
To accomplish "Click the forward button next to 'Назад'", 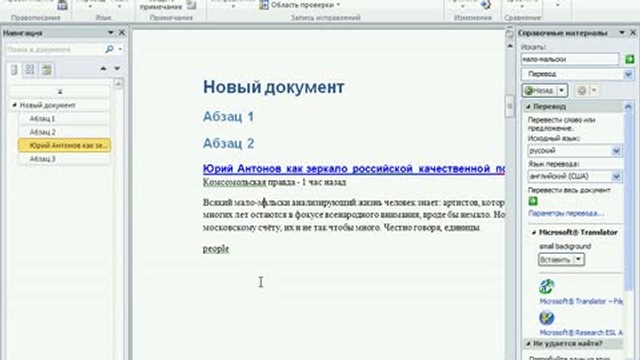I will [582, 91].
